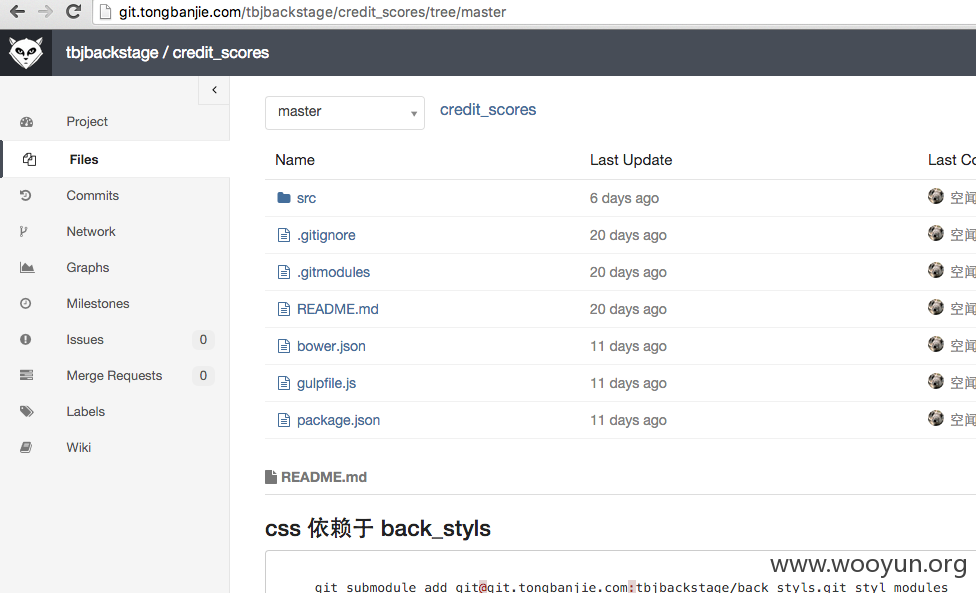Reload the page with the browser refresh button
The image size is (976, 593).
click(73, 11)
